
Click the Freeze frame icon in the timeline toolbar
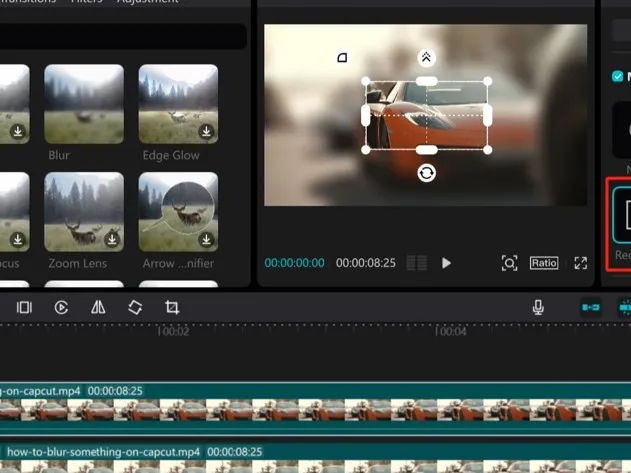(24, 308)
